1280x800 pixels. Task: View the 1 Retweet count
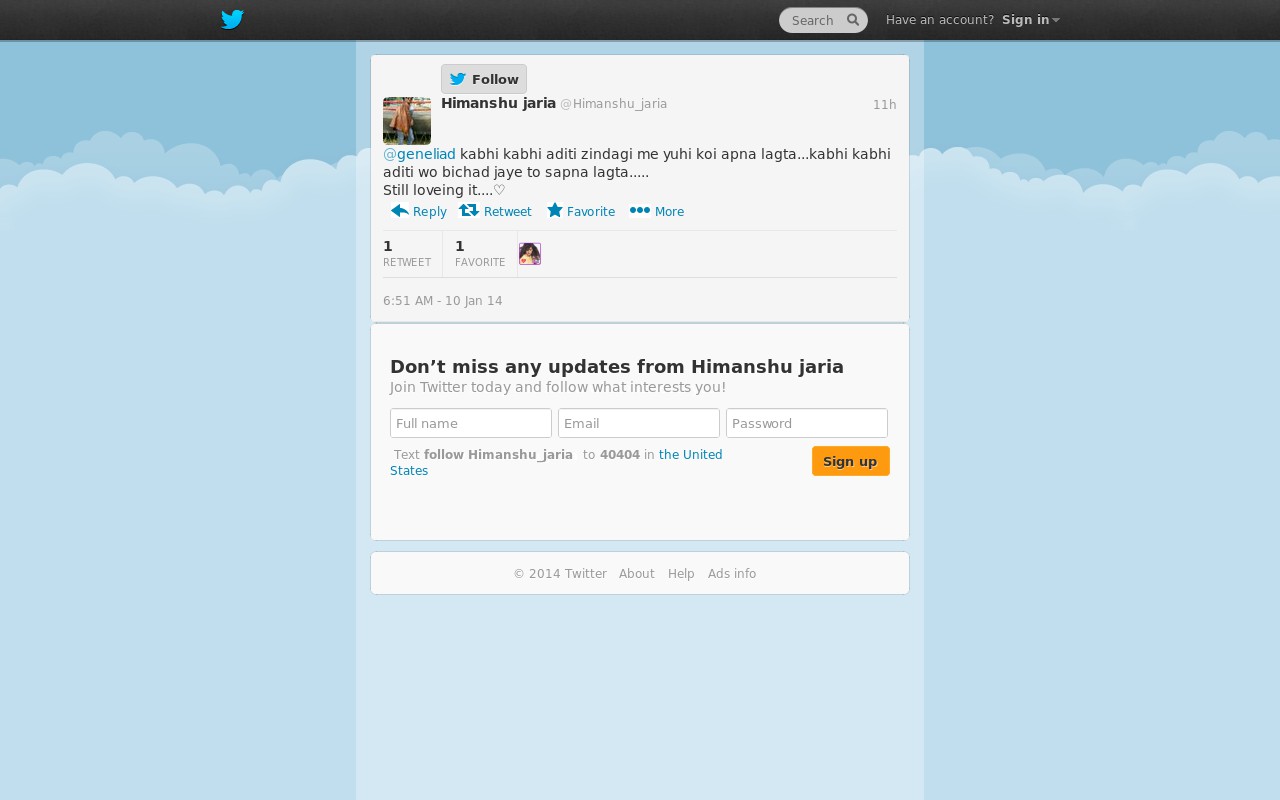[407, 254]
